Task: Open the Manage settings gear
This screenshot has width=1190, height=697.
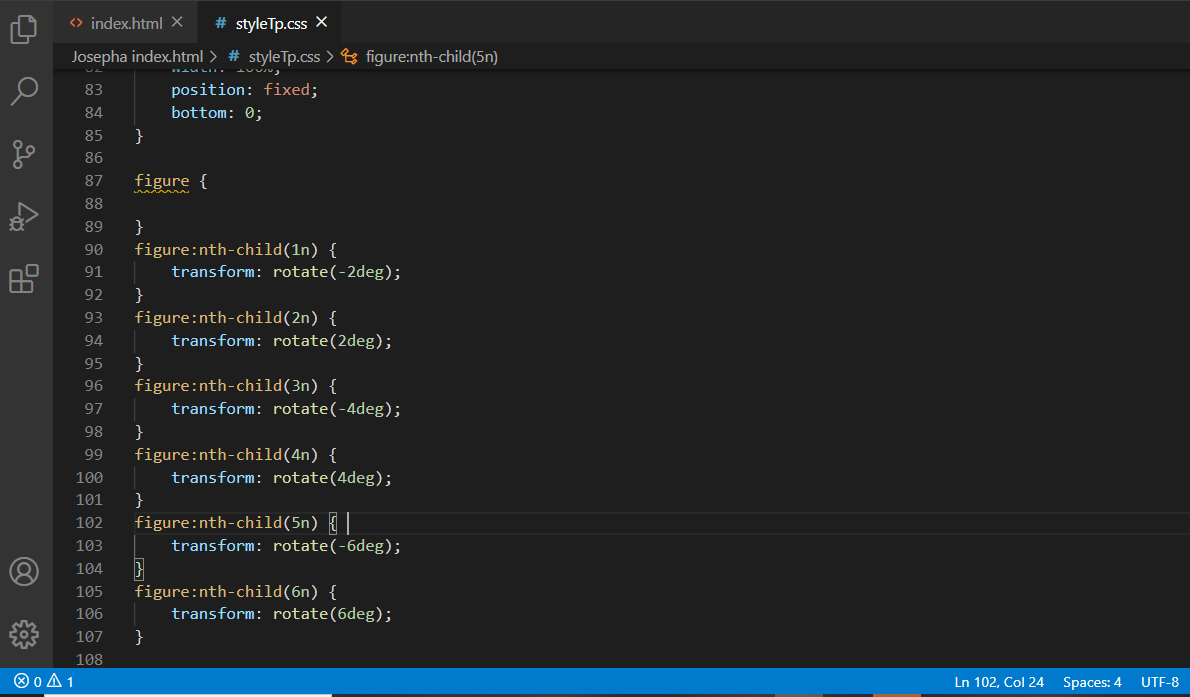Action: [24, 634]
